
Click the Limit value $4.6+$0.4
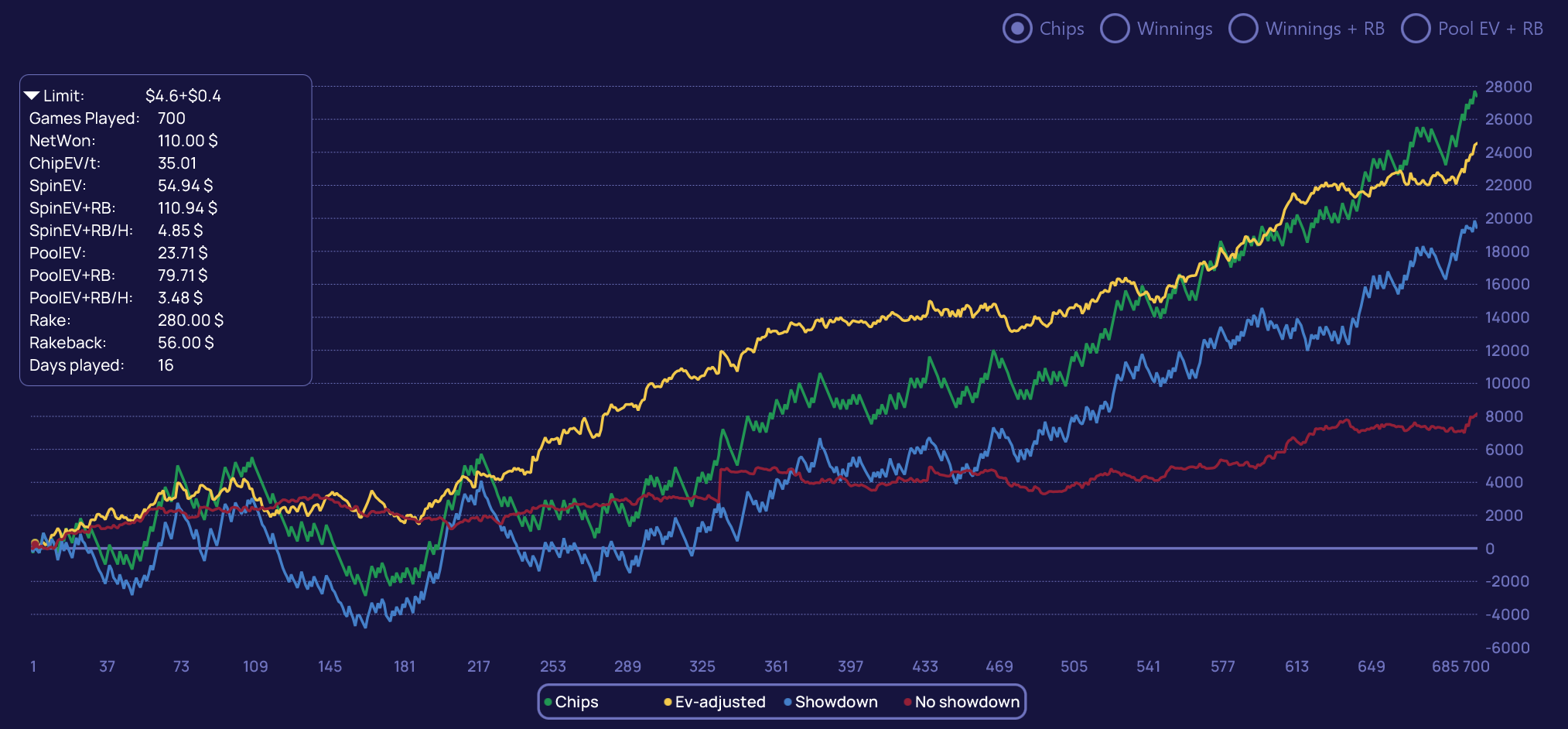[183, 96]
